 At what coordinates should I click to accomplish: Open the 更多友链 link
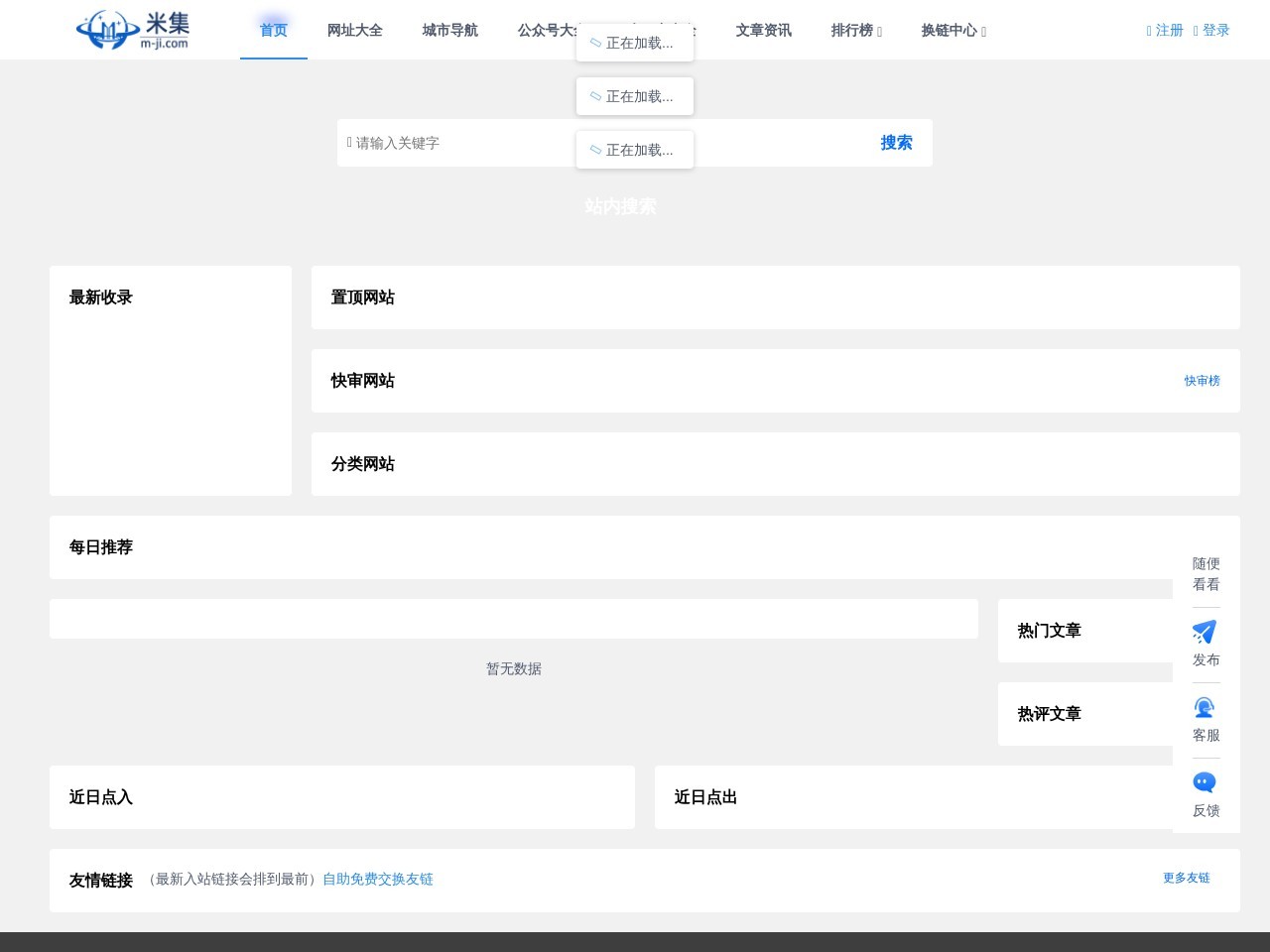(1186, 879)
